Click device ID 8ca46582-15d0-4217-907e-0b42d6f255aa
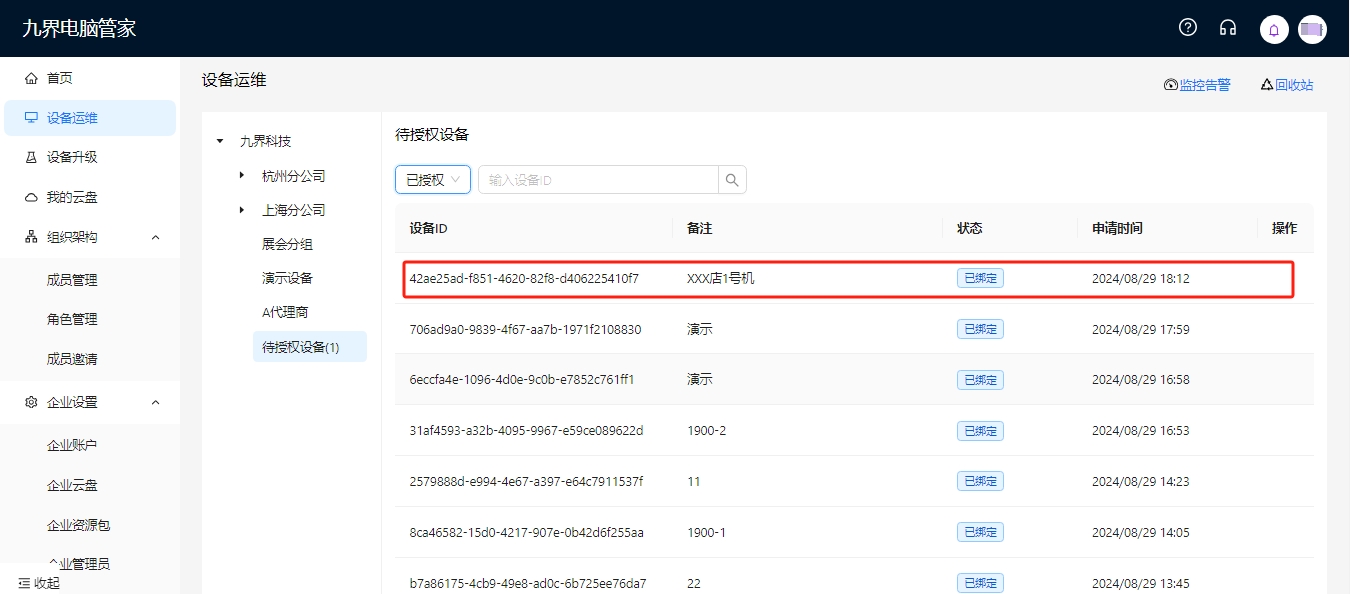 click(526, 533)
